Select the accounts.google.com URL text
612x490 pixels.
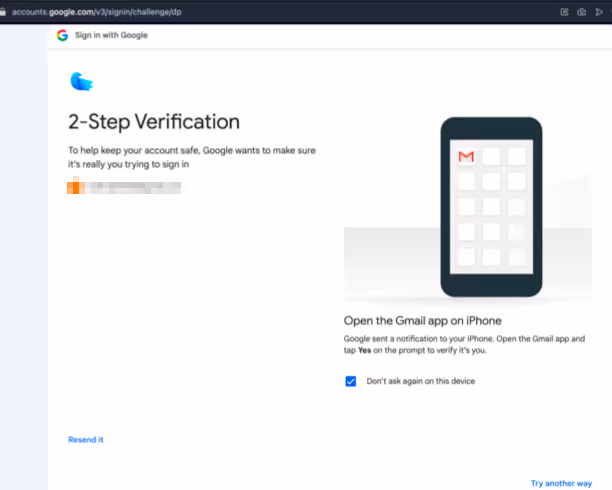click(x=96, y=12)
